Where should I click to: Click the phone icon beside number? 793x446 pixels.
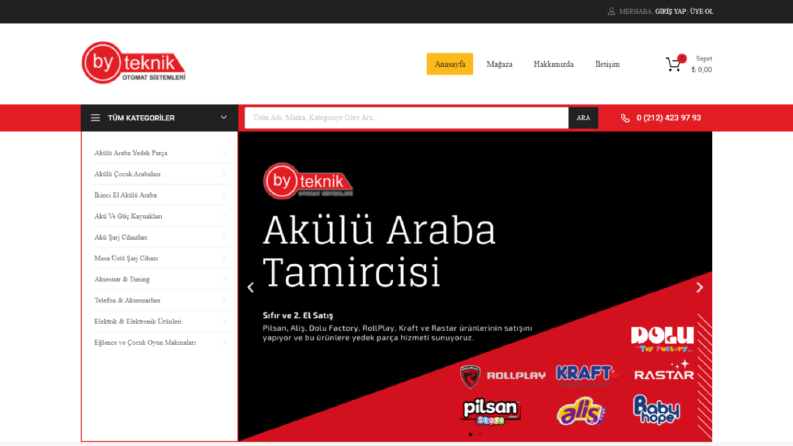click(x=625, y=118)
